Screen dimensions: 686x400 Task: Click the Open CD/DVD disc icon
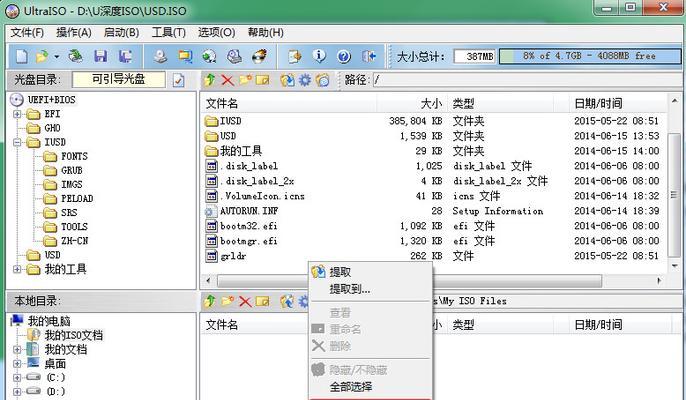tap(75, 56)
